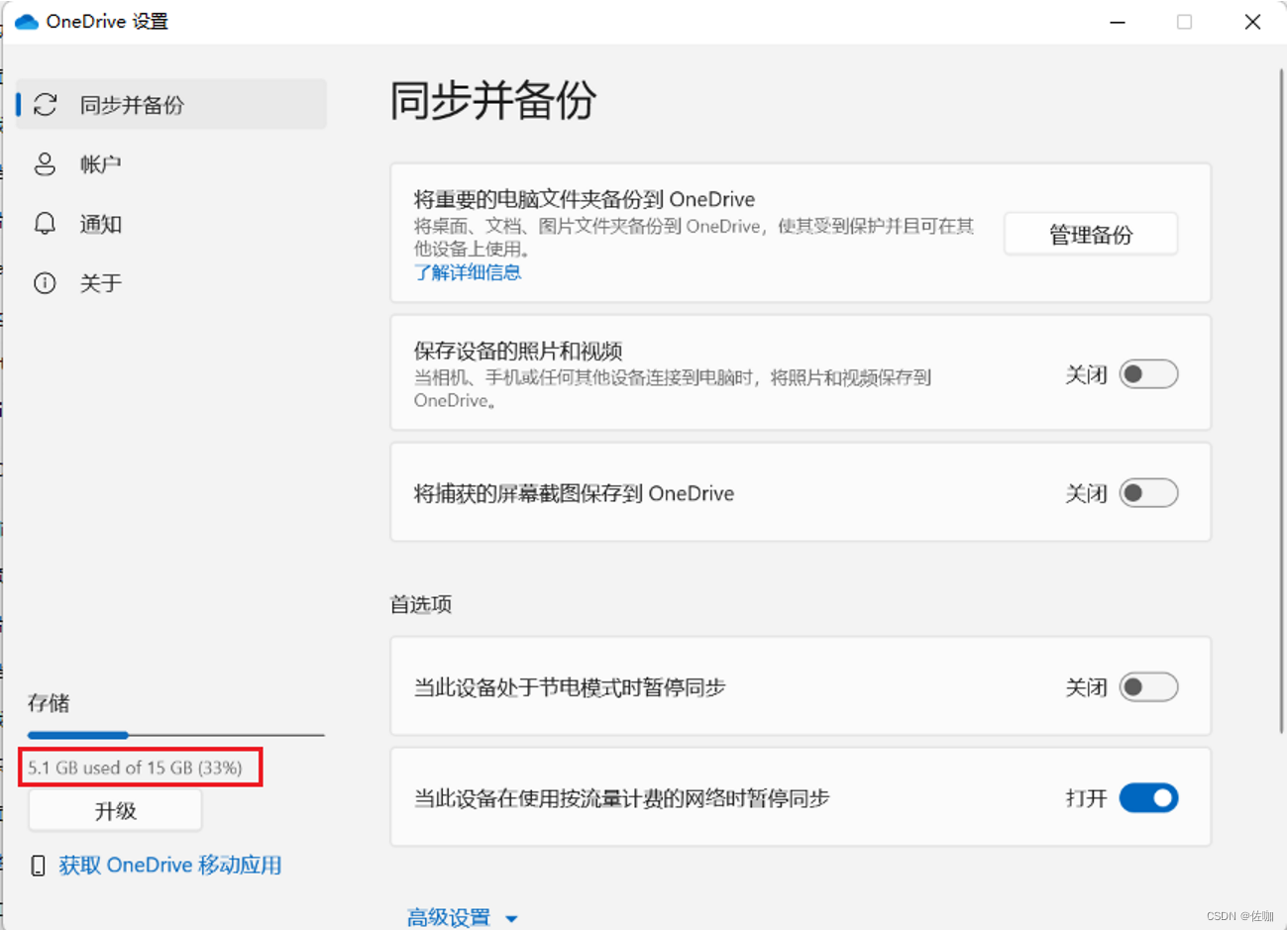
Task: Click the 首选项 heading
Action: (x=421, y=604)
